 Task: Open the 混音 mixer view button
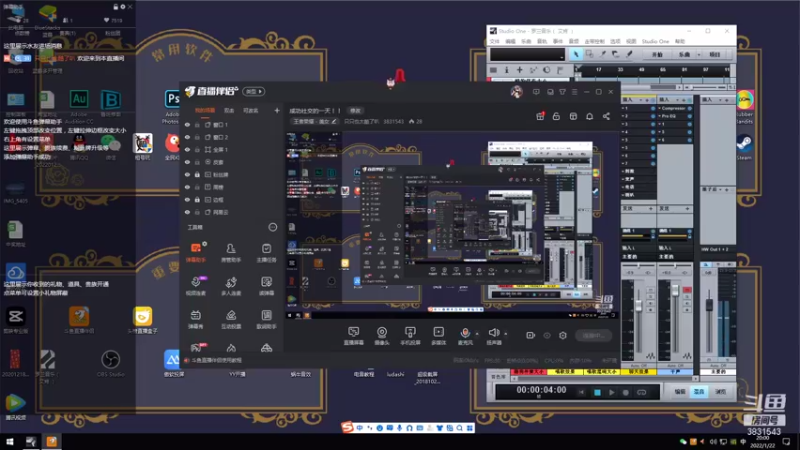(699, 392)
